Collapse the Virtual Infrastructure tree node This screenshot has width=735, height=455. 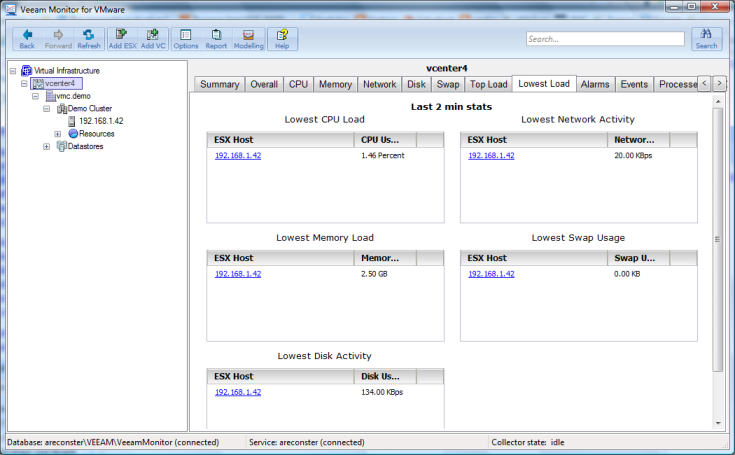[11, 71]
